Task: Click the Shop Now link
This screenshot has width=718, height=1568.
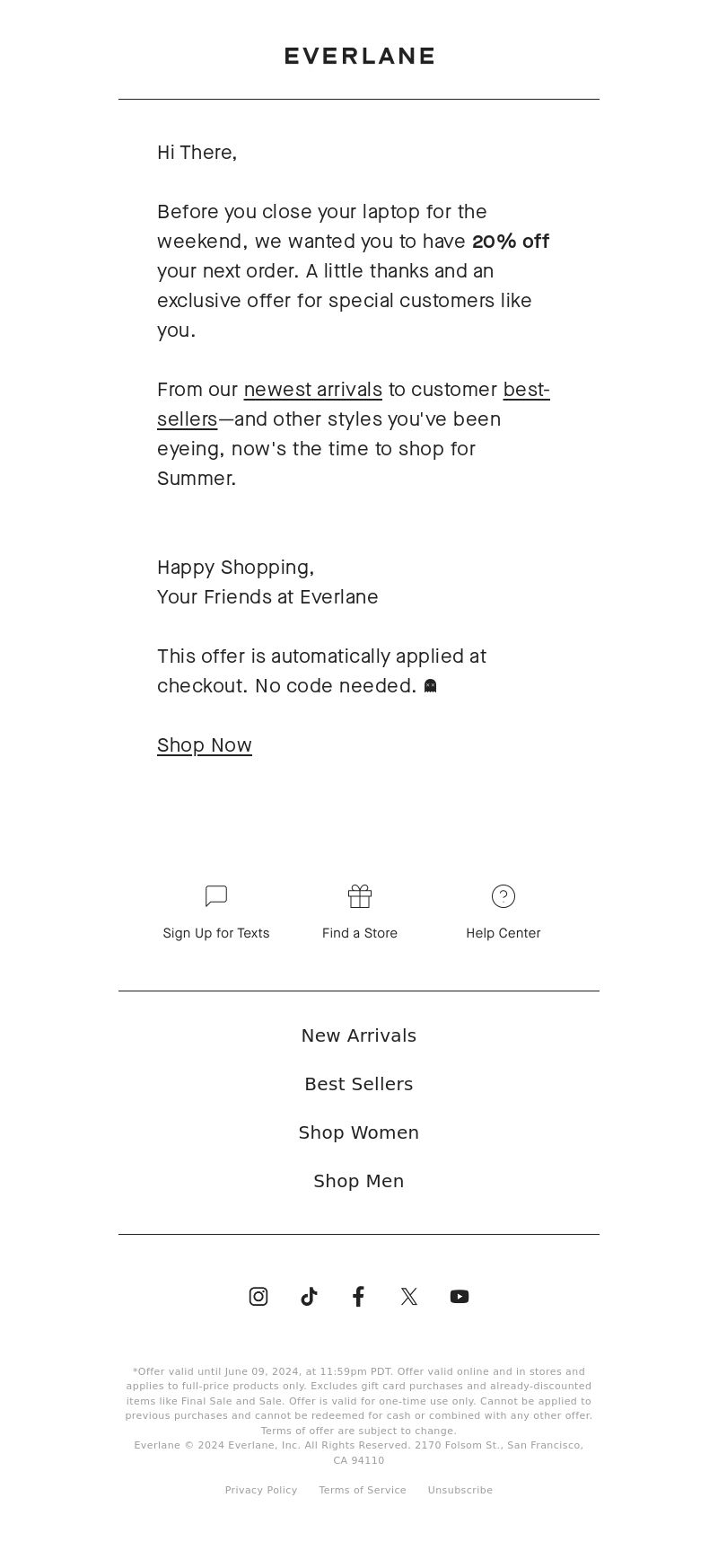Action: [205, 745]
